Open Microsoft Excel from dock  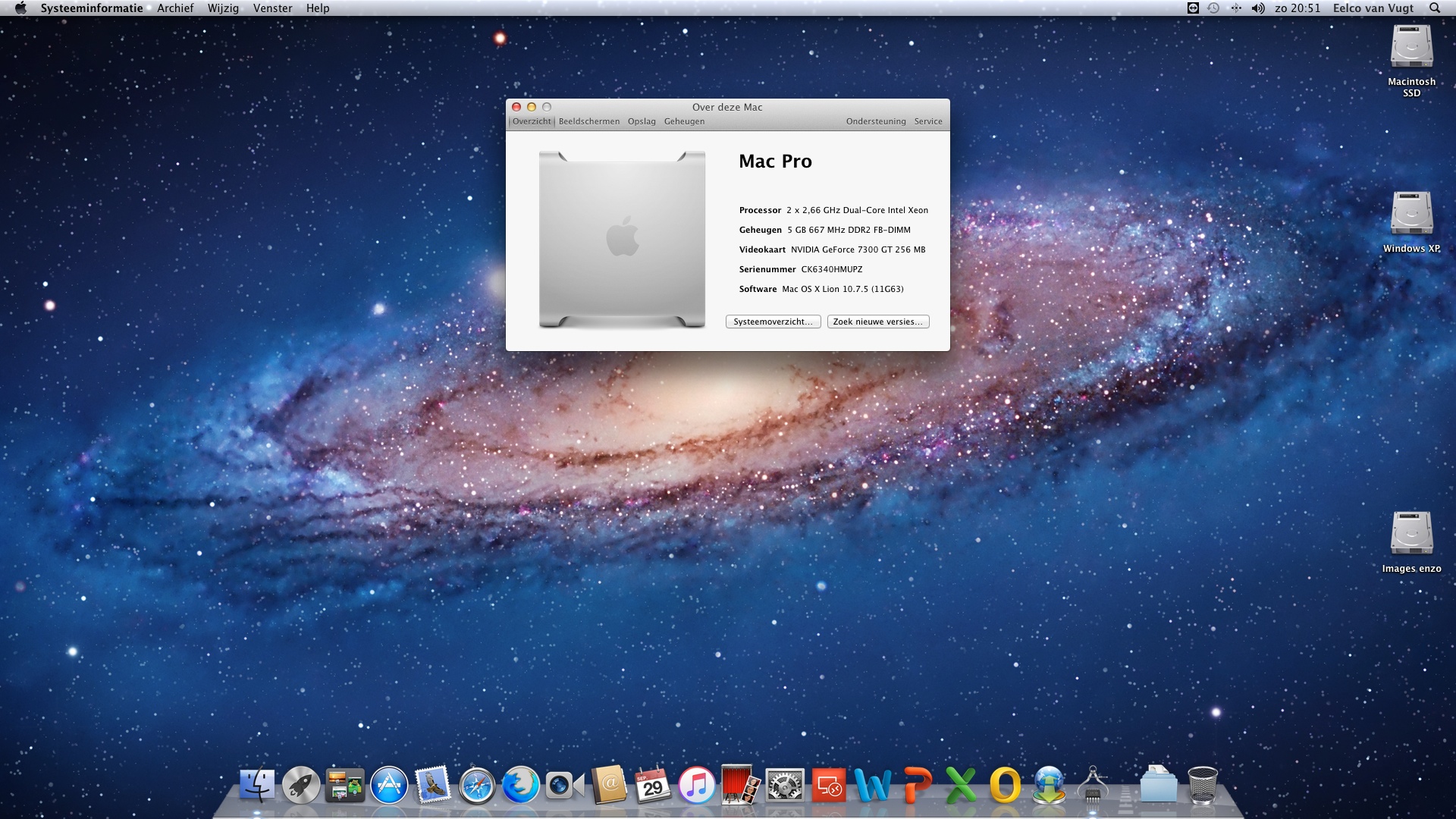tap(961, 785)
